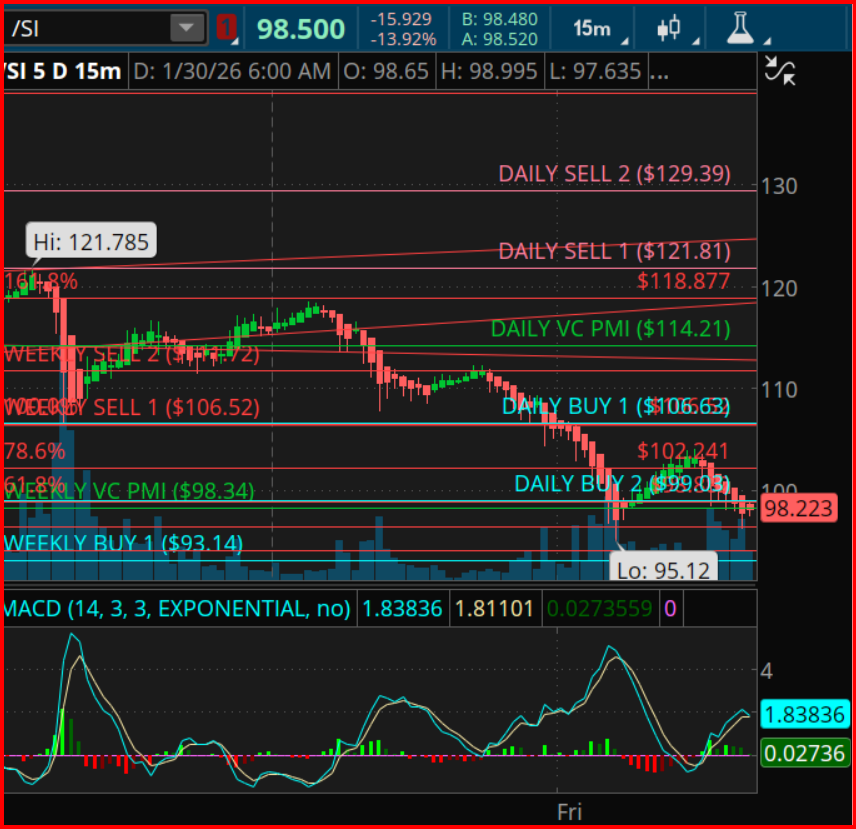Click the candlestick chart style icon
Screen dimensions: 856x829
tap(669, 29)
